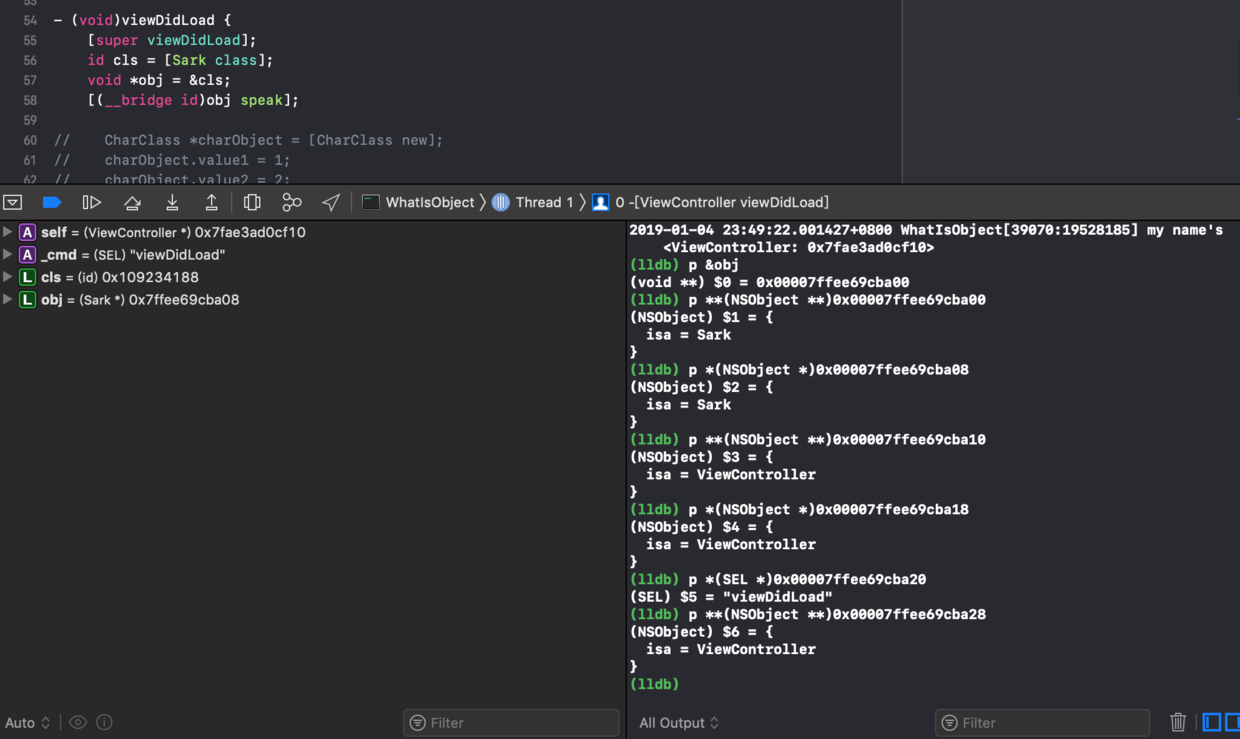Click the viewDidLoad method declaration

point(142,20)
